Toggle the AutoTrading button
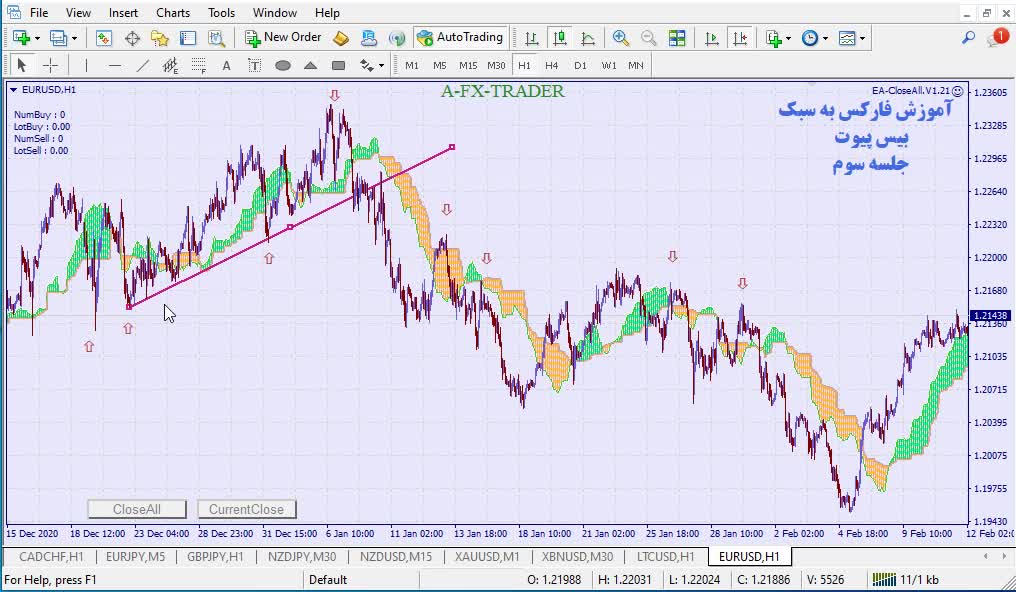The height and width of the screenshot is (592, 1016). pyautogui.click(x=459, y=38)
